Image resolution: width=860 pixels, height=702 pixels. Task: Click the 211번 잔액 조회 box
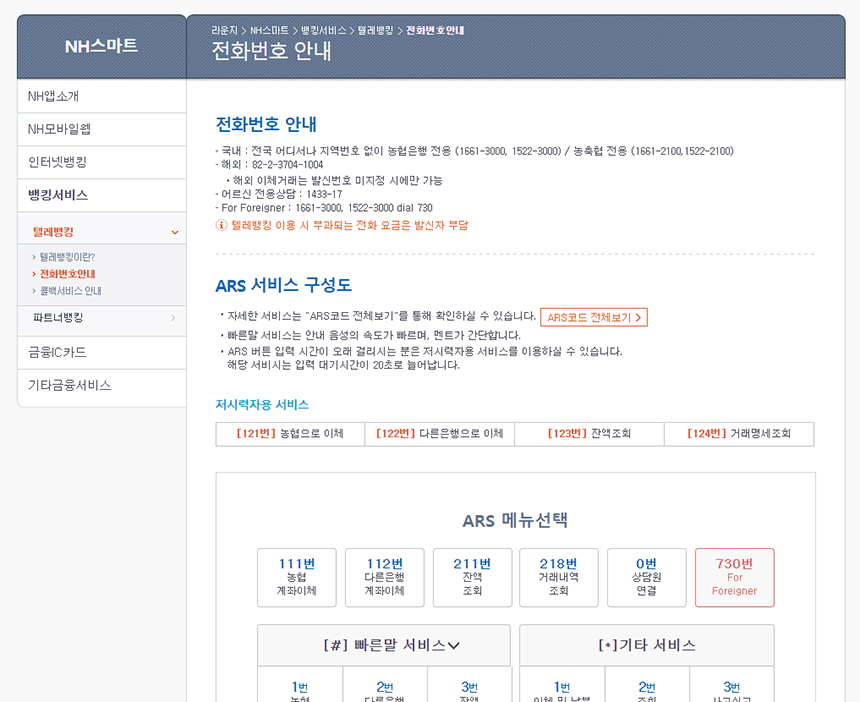tap(472, 578)
